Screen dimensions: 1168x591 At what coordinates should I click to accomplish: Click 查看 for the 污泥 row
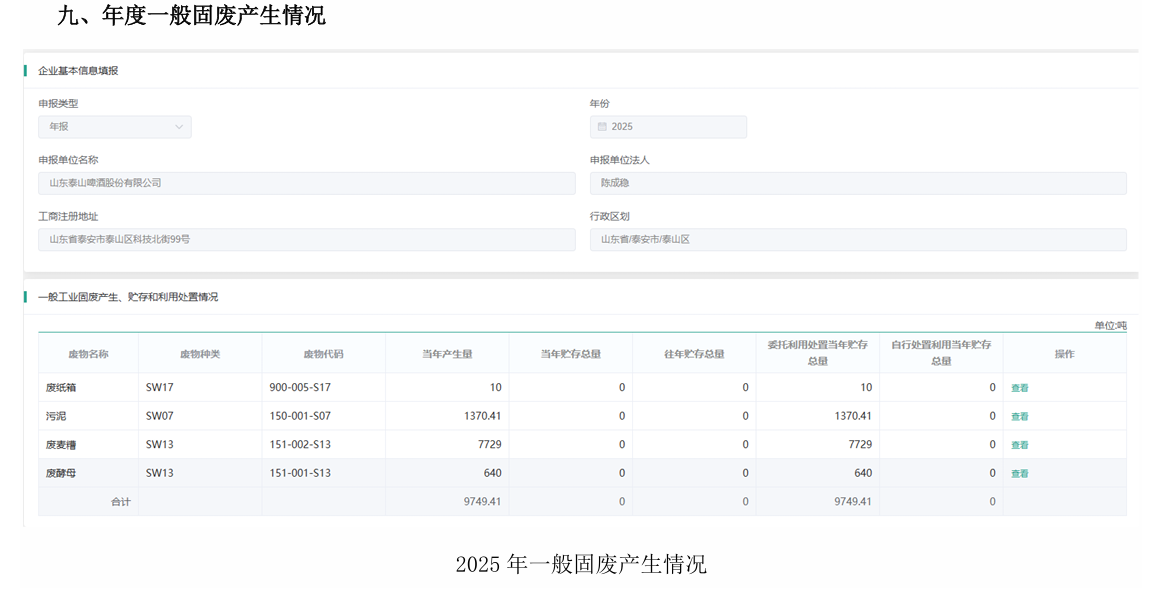pos(1019,416)
